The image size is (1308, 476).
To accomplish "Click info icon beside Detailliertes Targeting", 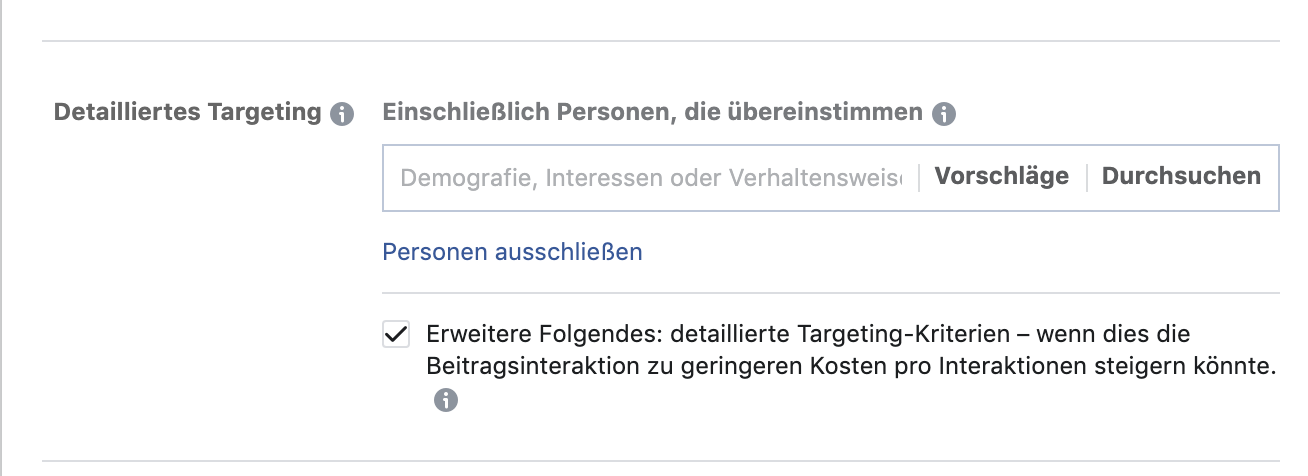I will [342, 114].
